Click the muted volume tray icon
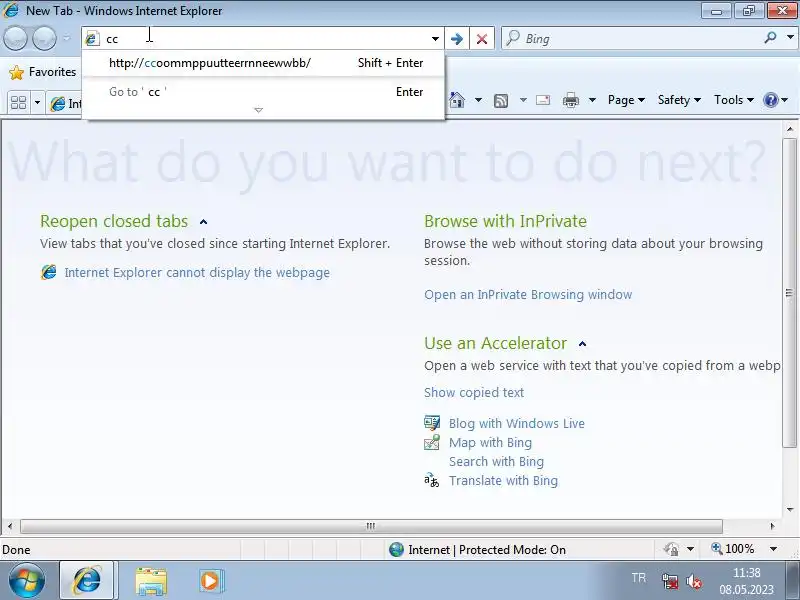Image resolution: width=800 pixels, height=600 pixels. (694, 581)
